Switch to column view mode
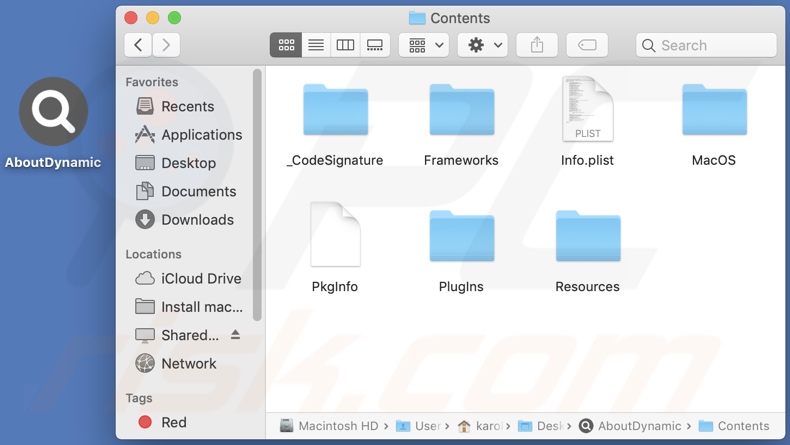The height and width of the screenshot is (445, 790). click(345, 45)
